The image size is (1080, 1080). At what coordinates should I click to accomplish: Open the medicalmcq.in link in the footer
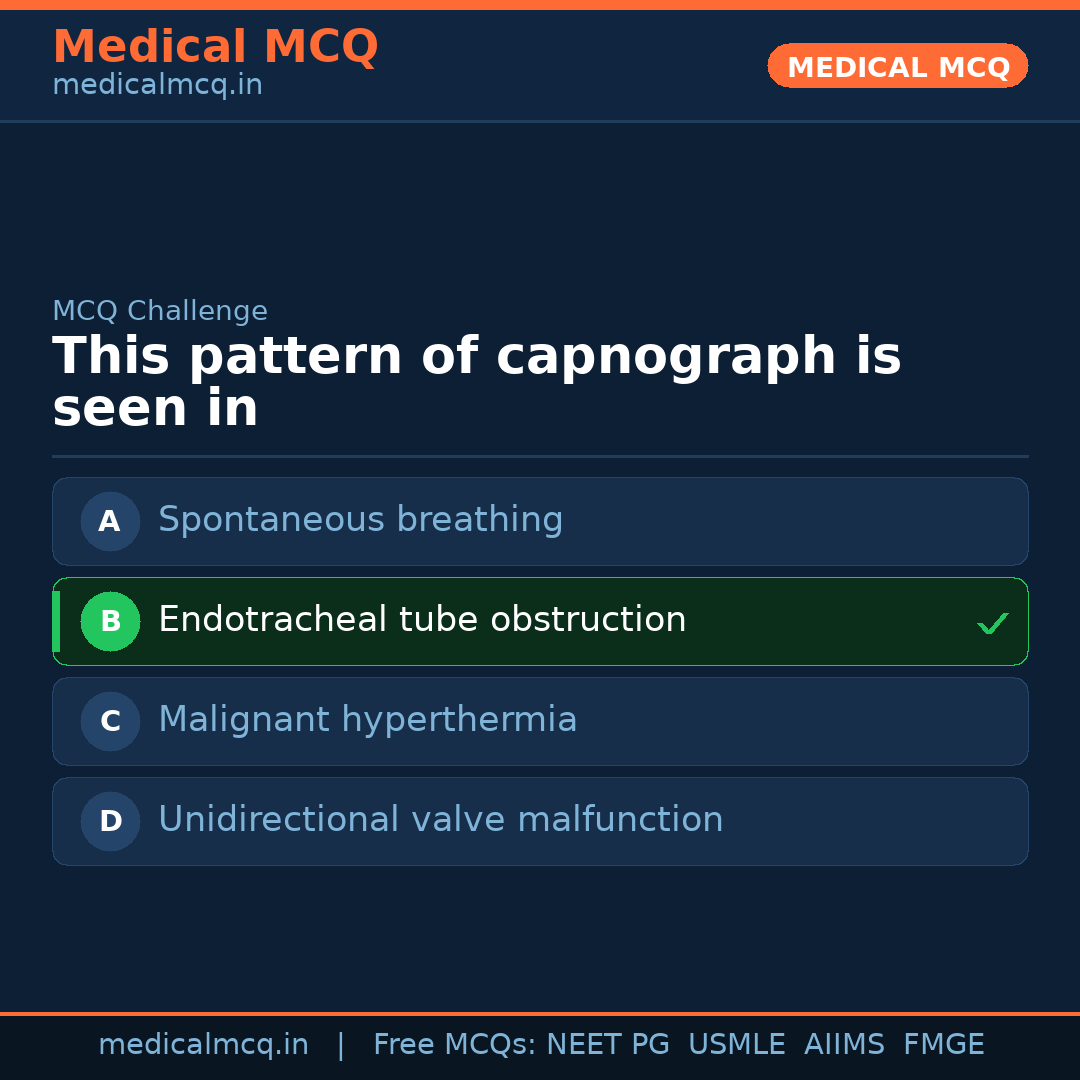coord(203,1045)
